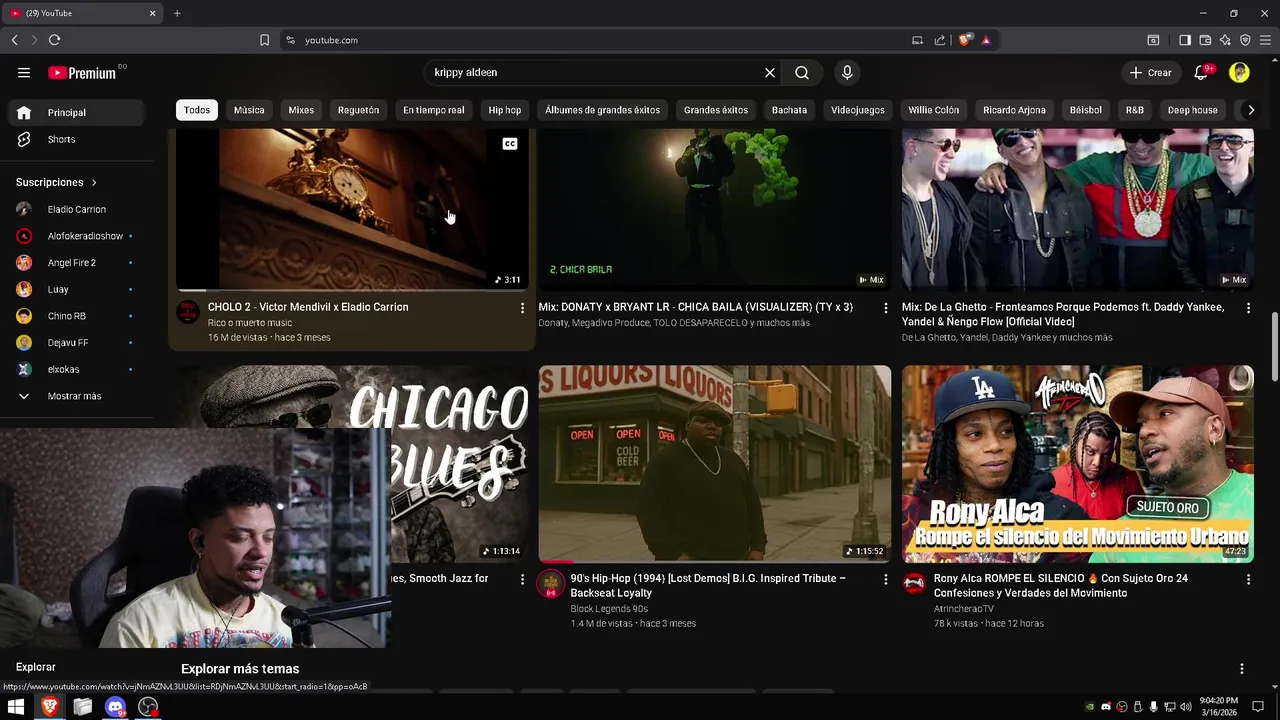Open options for Explorar más temas section
Image resolution: width=1280 pixels, height=720 pixels.
click(1242, 669)
